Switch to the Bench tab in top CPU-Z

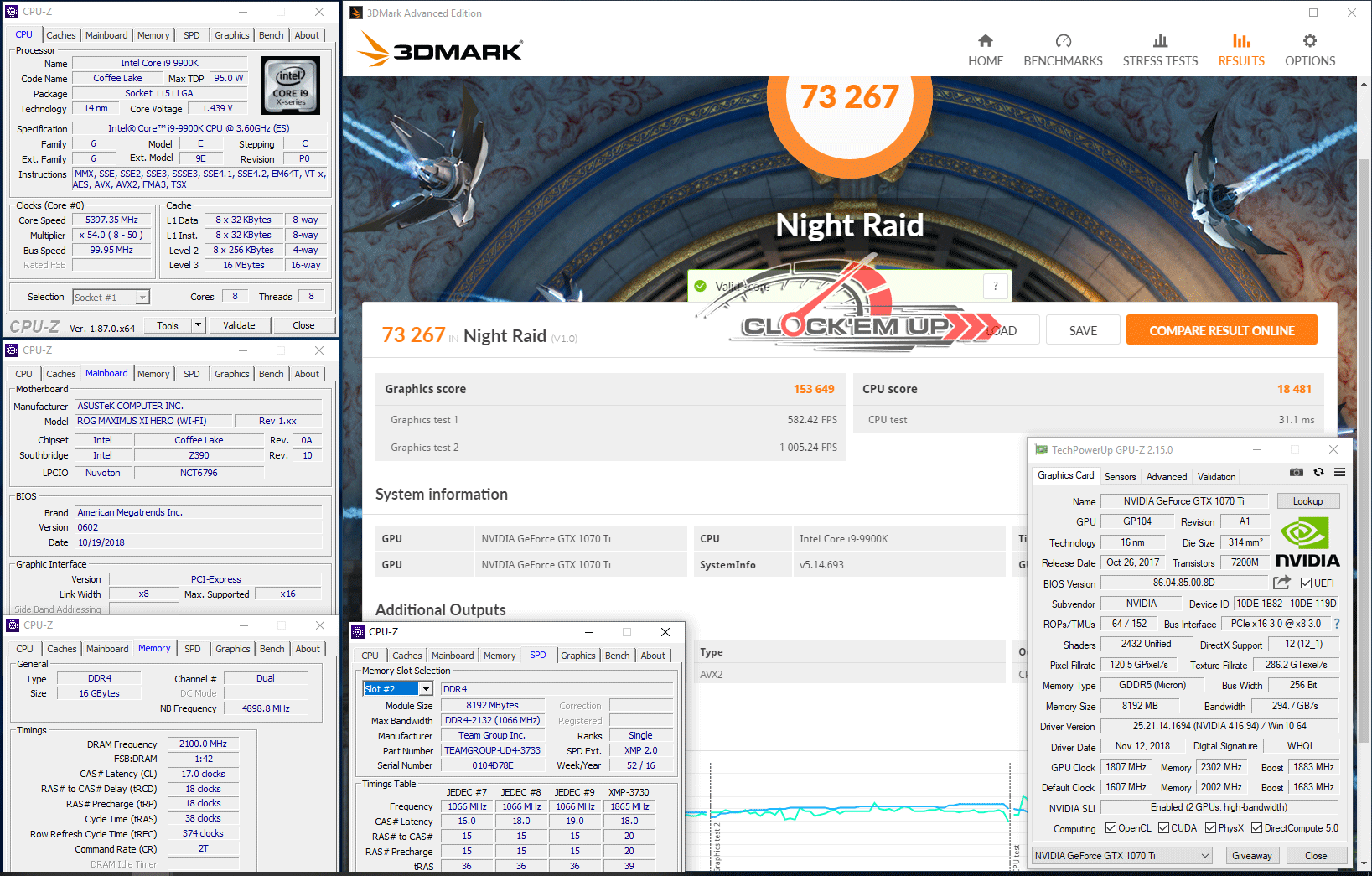pos(271,35)
